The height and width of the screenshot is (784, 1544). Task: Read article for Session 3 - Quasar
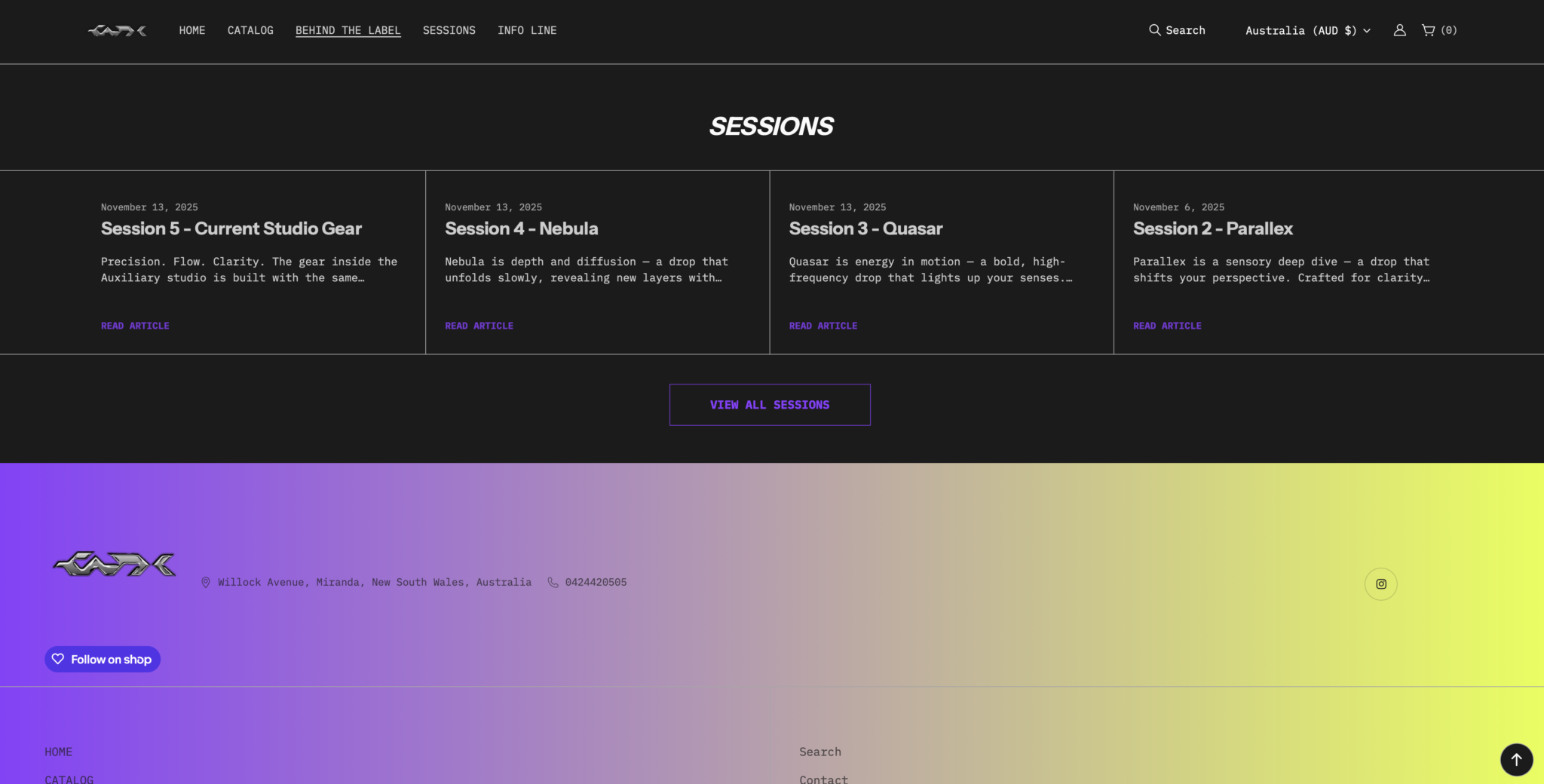point(823,326)
